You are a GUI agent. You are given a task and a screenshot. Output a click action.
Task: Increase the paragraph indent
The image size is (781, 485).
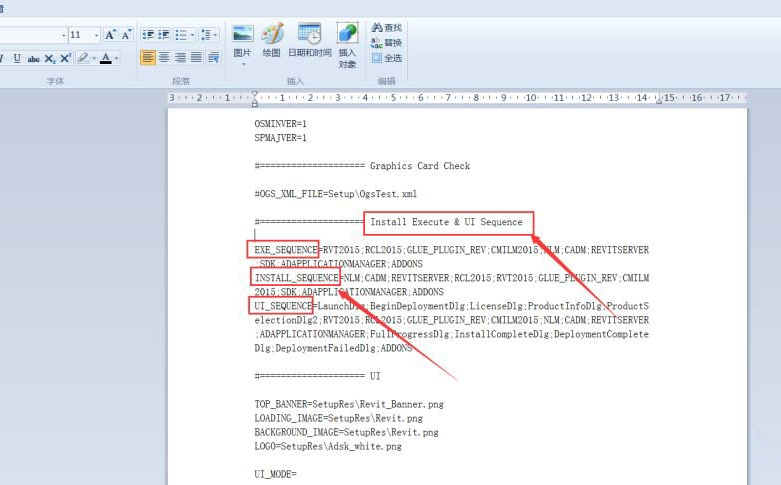coord(164,34)
